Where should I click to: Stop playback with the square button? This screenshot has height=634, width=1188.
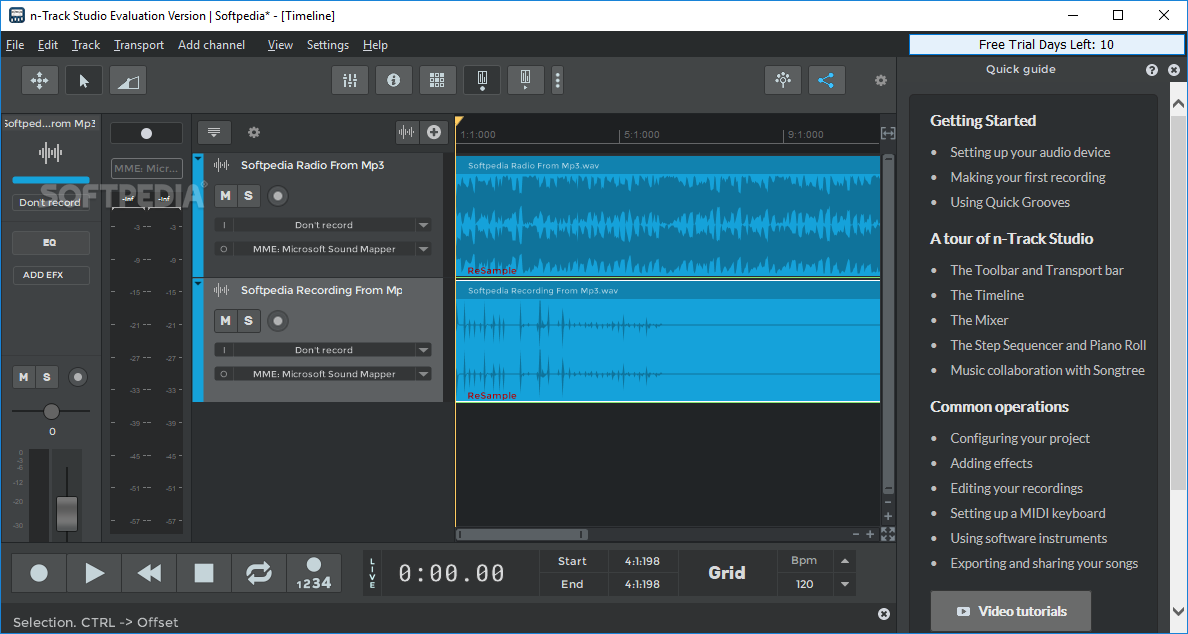[x=204, y=573]
